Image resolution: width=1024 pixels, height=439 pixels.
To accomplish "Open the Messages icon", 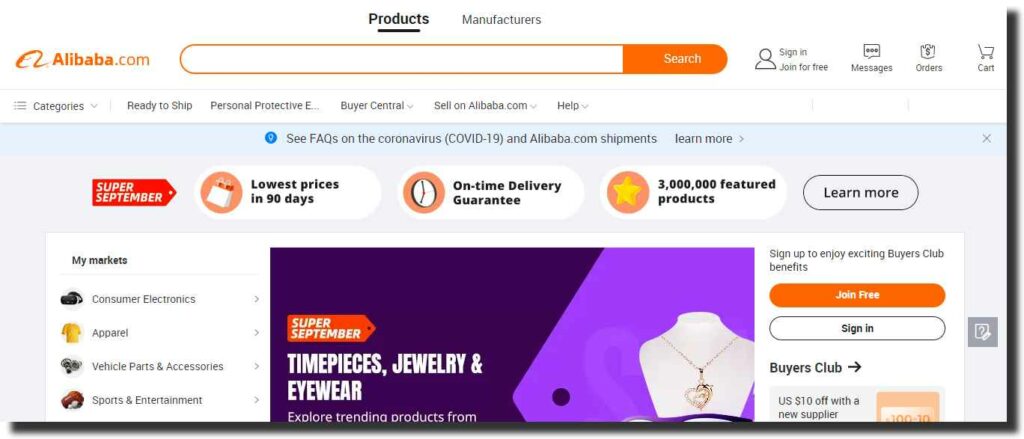I will pos(871,52).
